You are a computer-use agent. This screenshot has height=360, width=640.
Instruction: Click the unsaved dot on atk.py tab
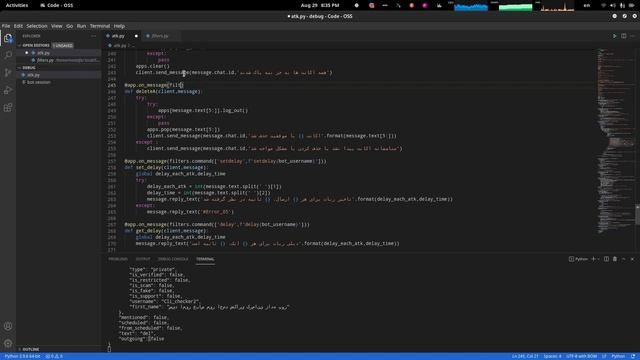click(136, 36)
